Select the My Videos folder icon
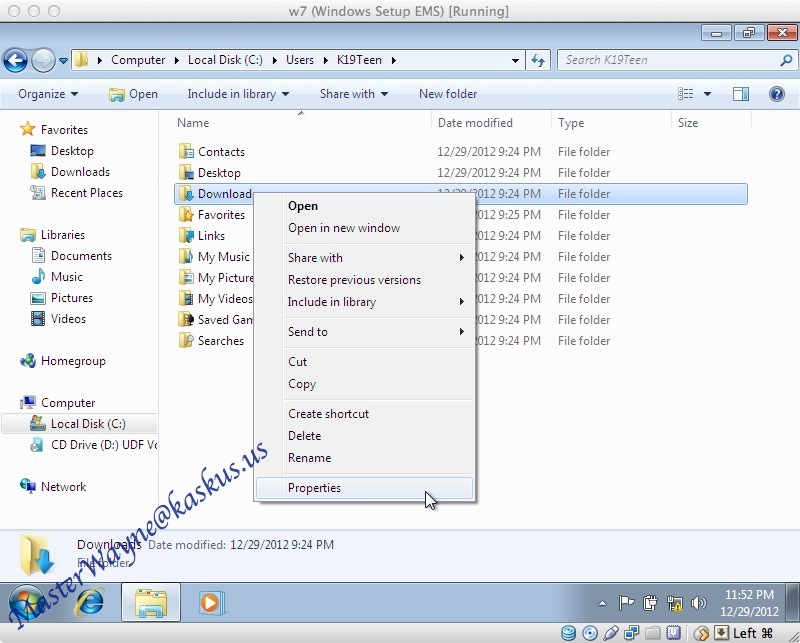 [186, 298]
